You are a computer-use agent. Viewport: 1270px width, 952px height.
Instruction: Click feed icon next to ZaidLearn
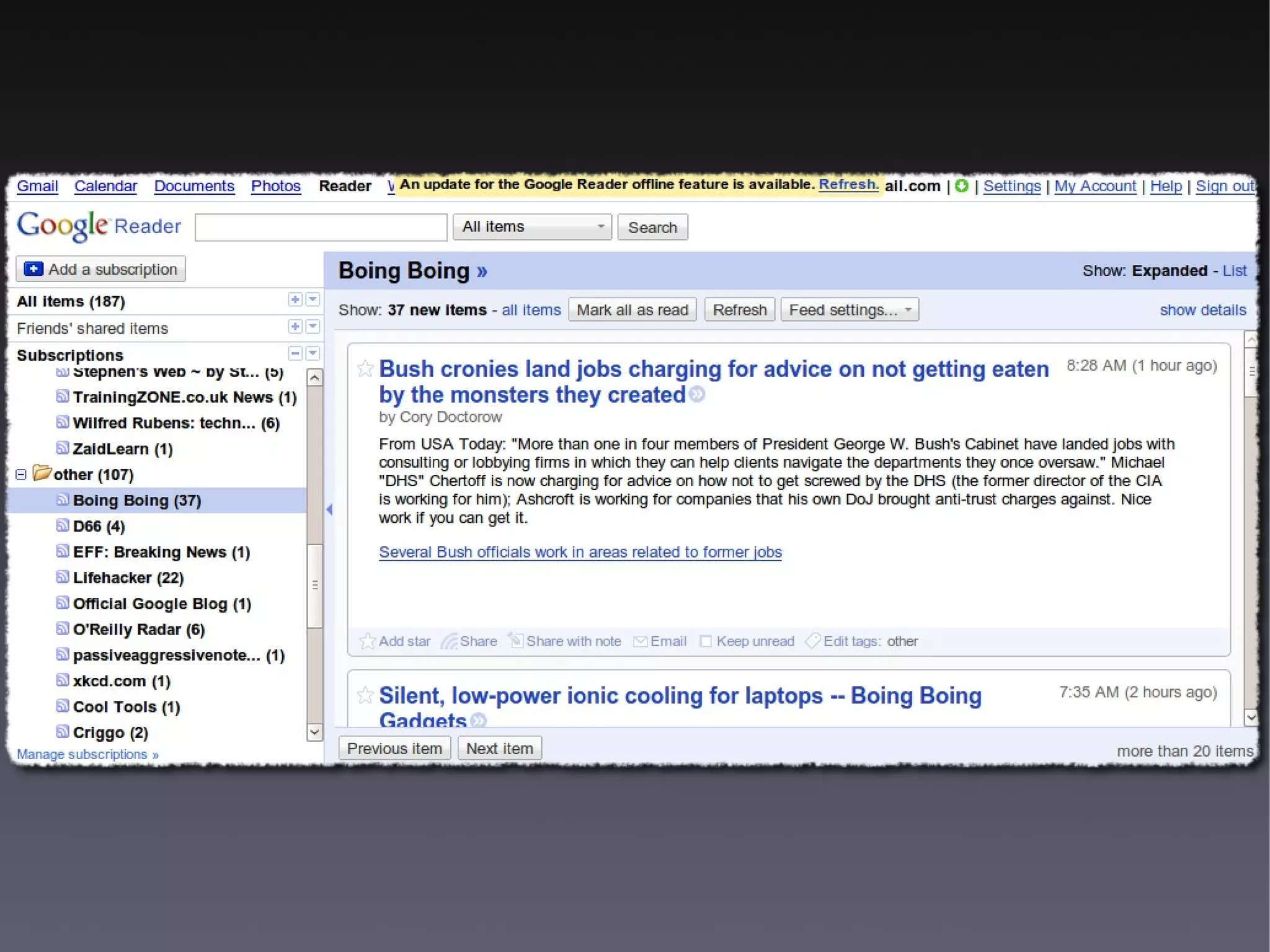coord(62,447)
